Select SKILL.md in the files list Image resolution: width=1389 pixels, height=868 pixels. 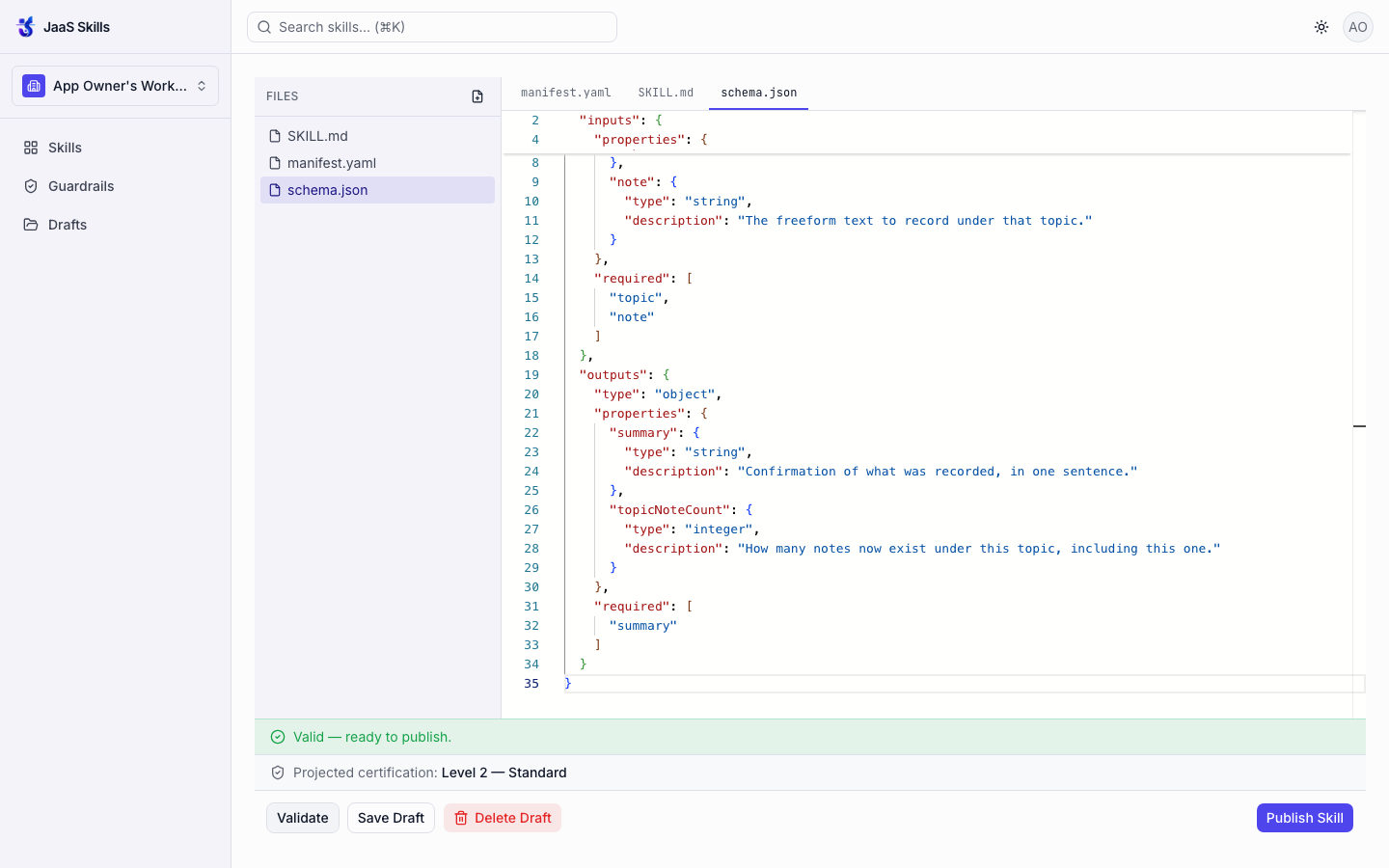point(377,136)
